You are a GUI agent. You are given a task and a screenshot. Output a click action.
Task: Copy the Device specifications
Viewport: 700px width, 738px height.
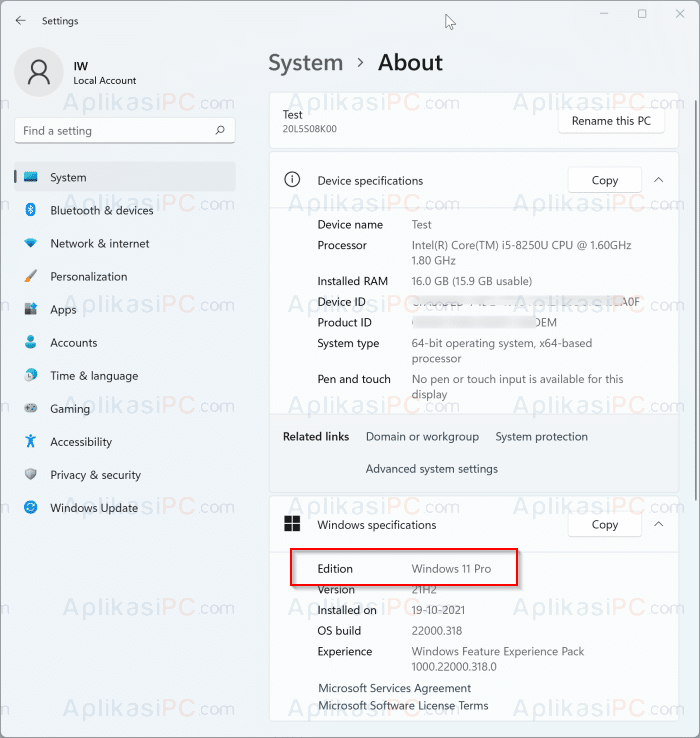(604, 180)
